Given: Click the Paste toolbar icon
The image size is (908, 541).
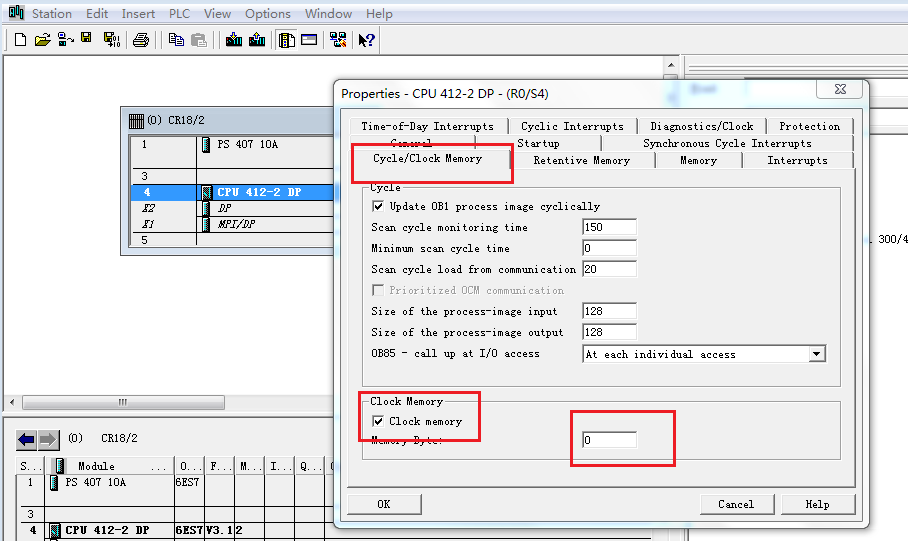Looking at the screenshot, I should click(x=199, y=39).
